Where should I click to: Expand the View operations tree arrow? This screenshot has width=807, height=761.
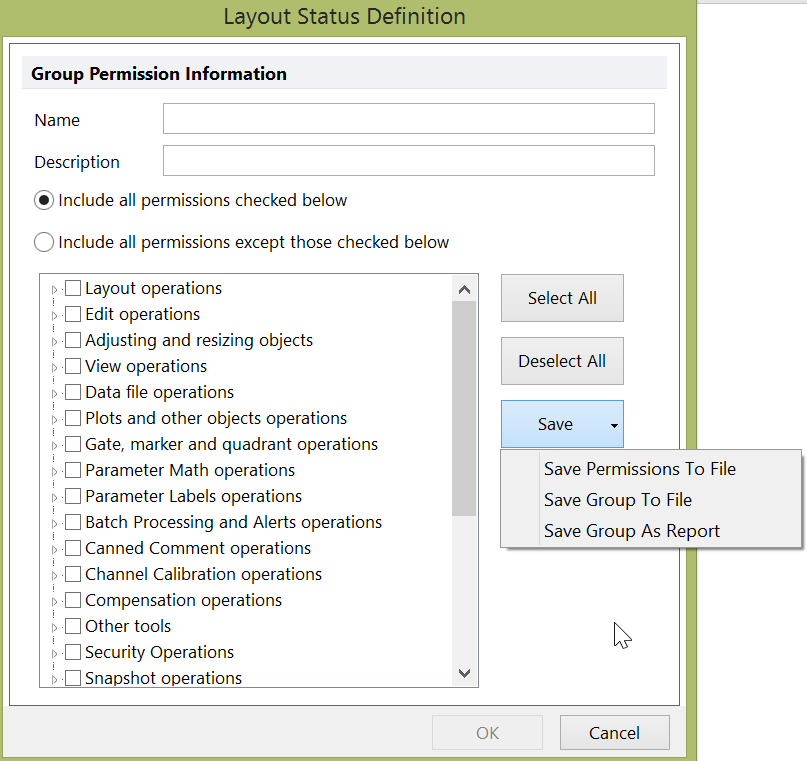pyautogui.click(x=54, y=367)
